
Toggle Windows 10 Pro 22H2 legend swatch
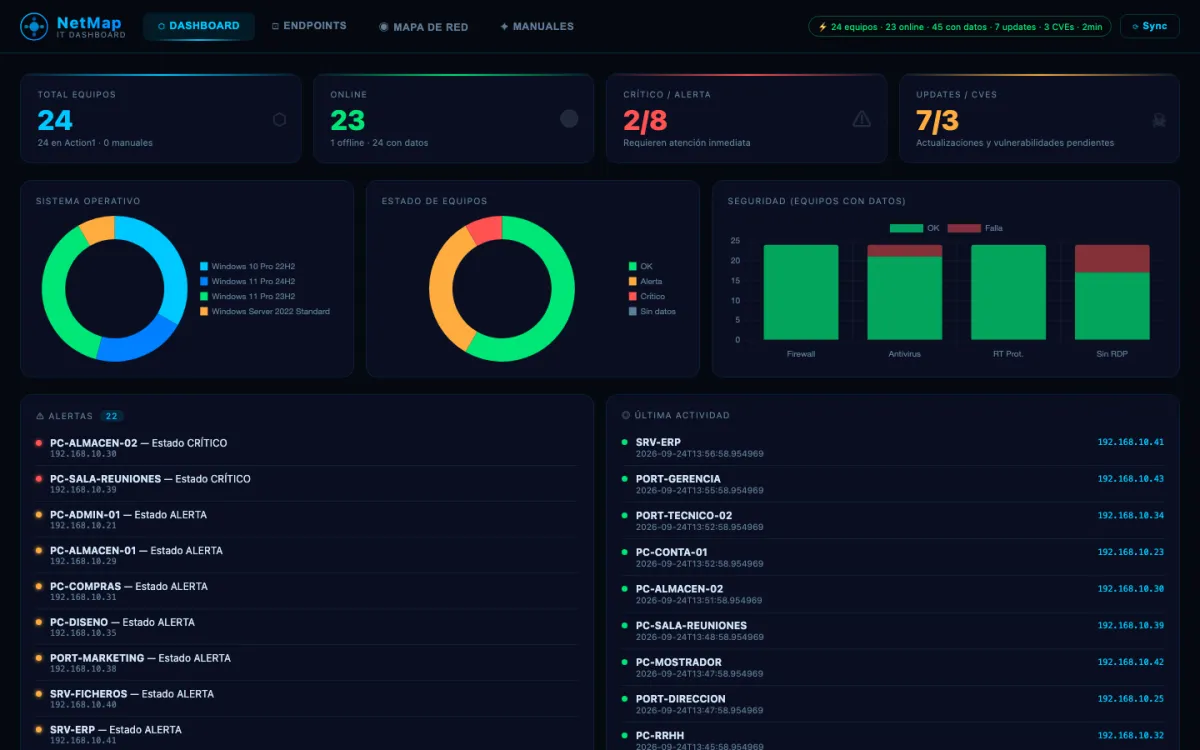(204, 267)
